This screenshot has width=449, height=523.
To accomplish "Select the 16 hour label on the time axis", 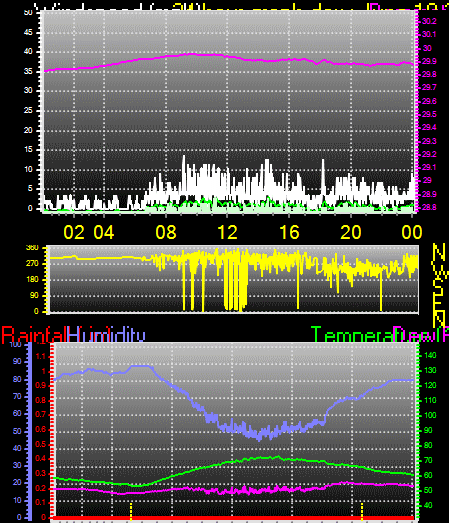I will pyautogui.click(x=289, y=232).
